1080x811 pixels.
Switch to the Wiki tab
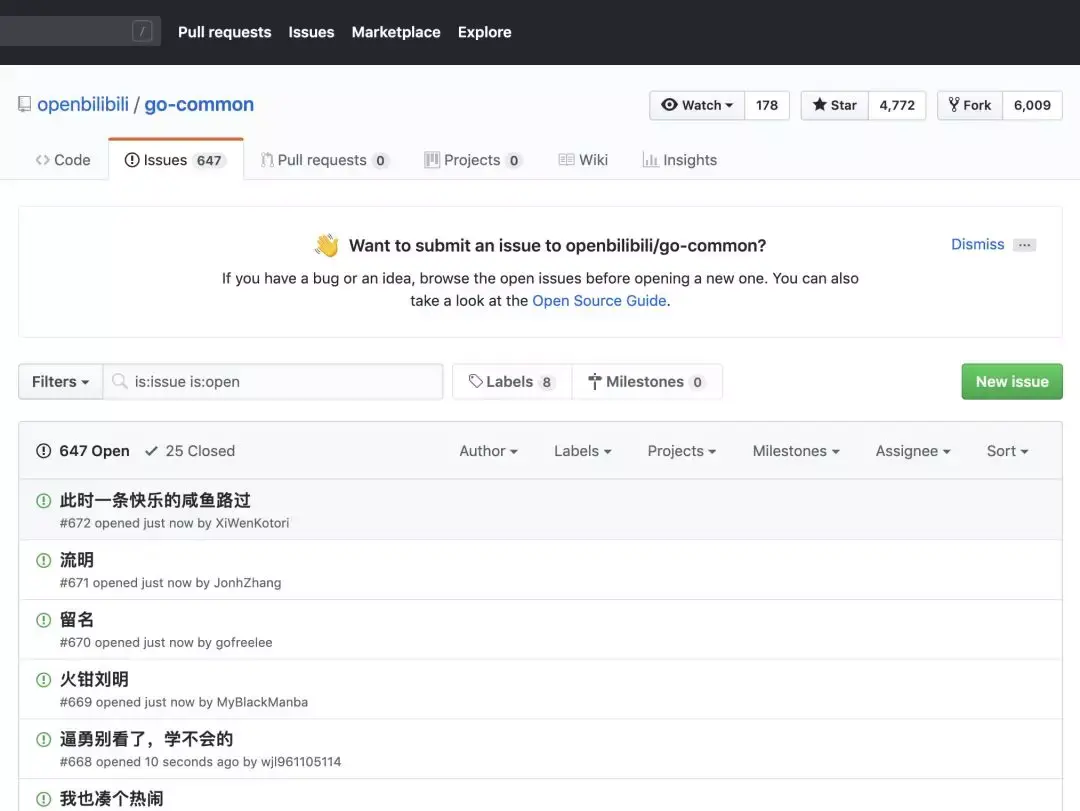click(592, 159)
